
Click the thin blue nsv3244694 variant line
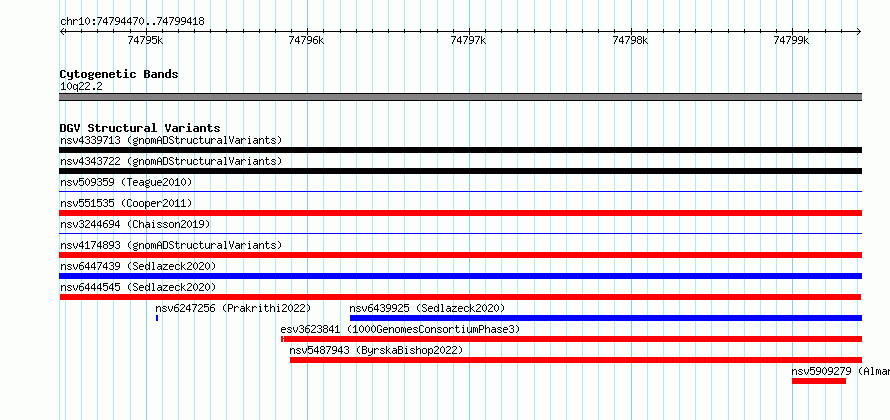(460, 233)
